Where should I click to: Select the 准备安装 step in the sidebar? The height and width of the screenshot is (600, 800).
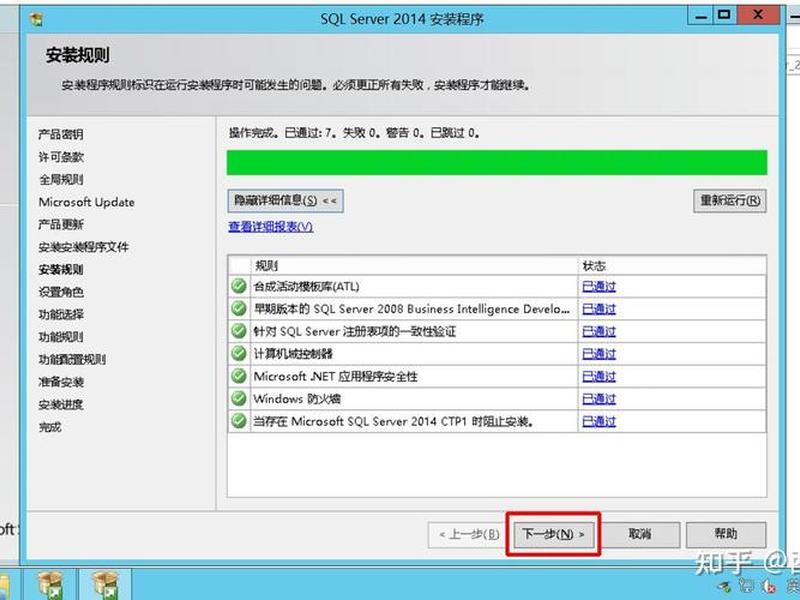tap(61, 382)
